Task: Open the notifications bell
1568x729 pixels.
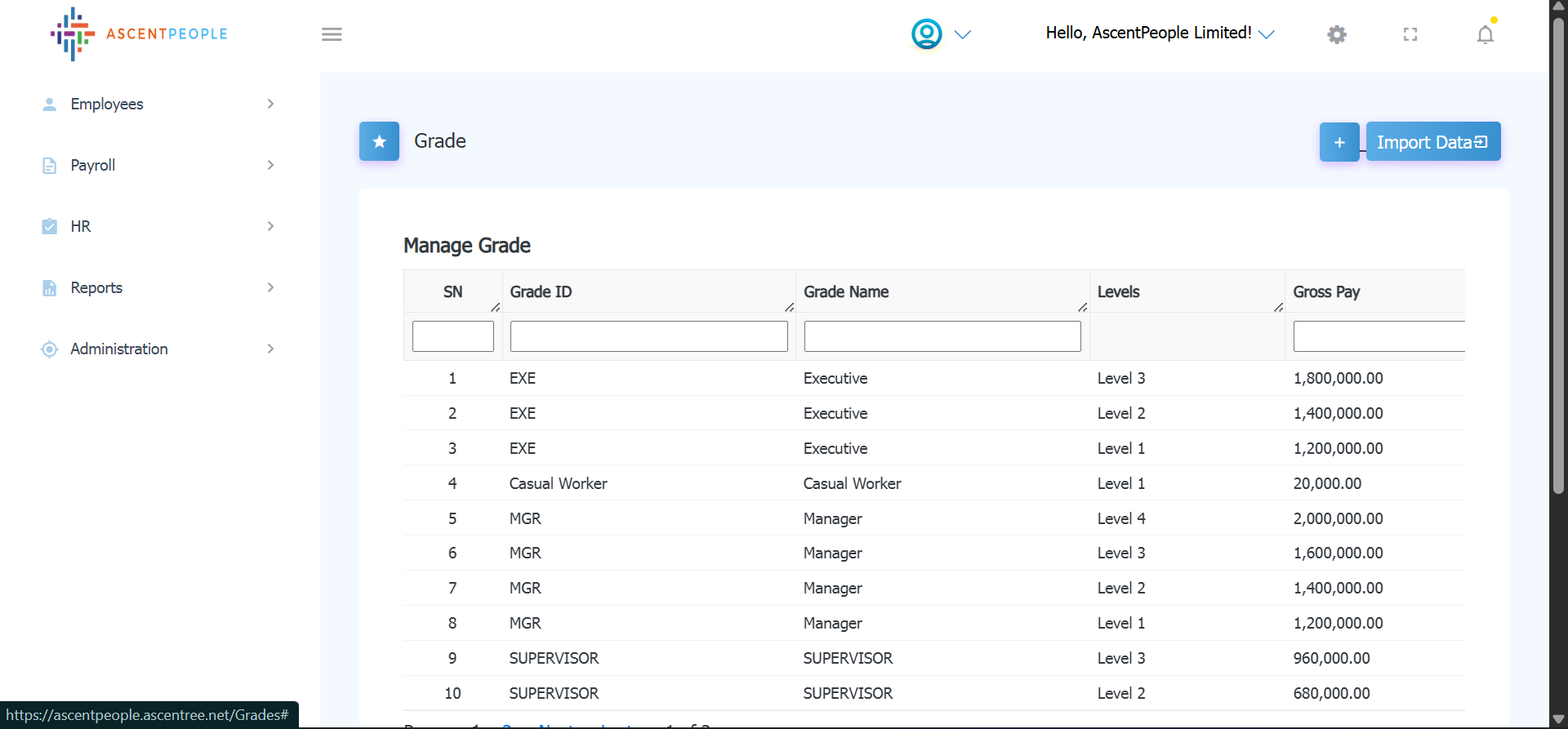Action: click(1485, 34)
